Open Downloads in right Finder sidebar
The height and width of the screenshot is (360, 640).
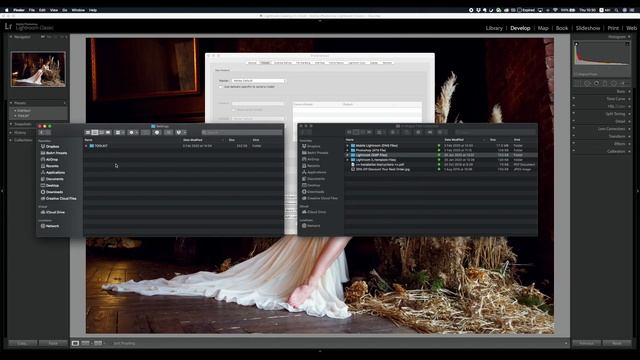[x=316, y=192]
